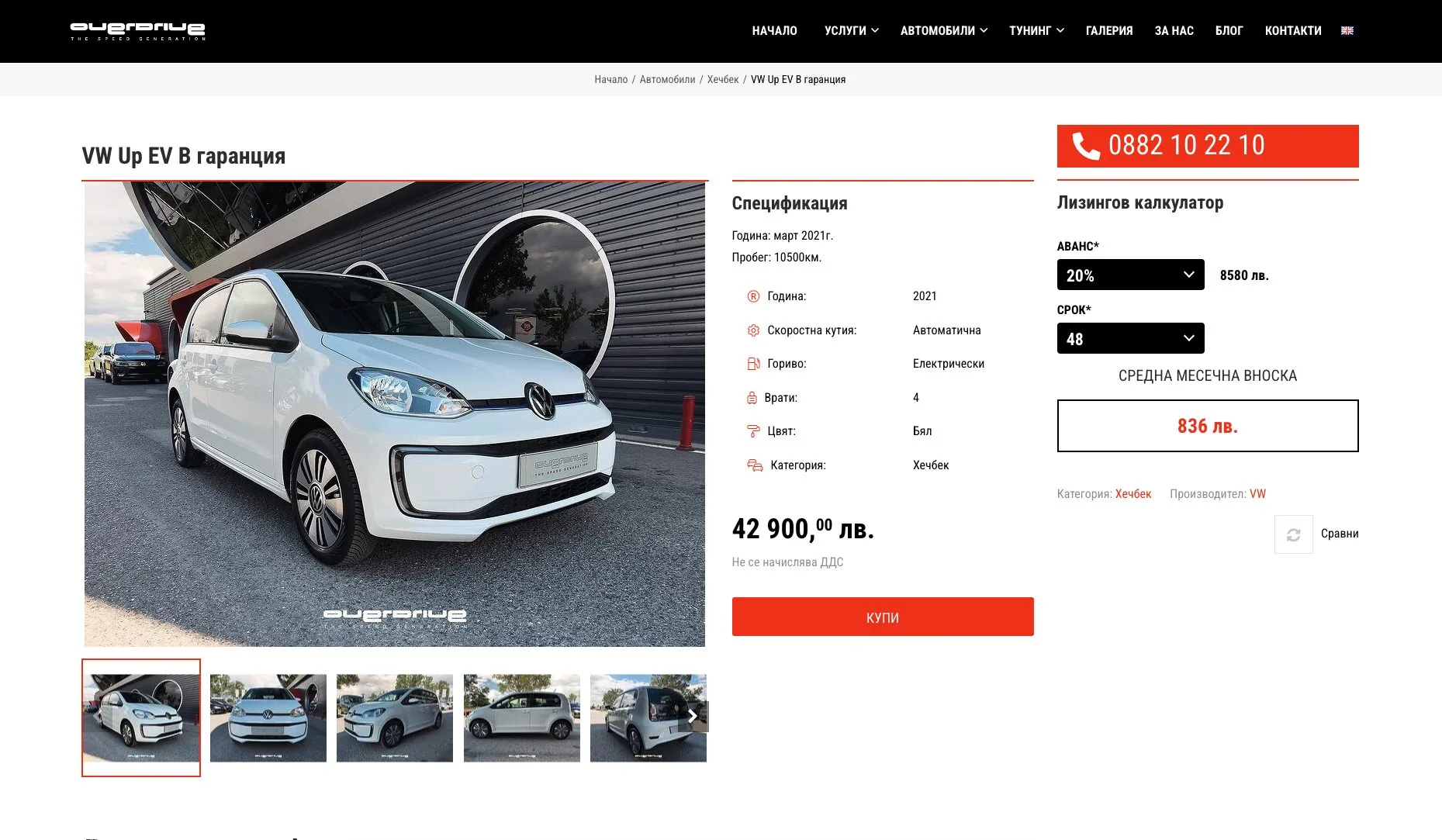This screenshot has height=840, width=1442.
Task: Click the 8580 лв. advance amount
Action: (1244, 275)
